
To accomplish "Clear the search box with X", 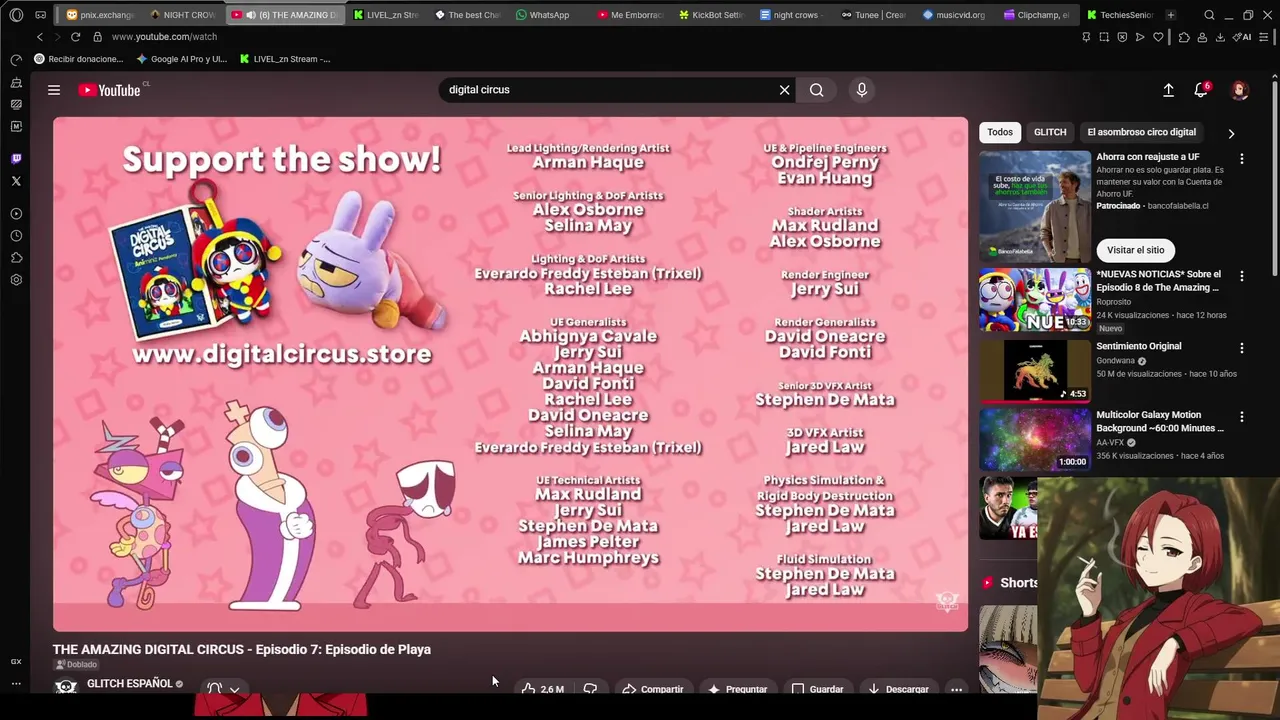I will pyautogui.click(x=784, y=90).
